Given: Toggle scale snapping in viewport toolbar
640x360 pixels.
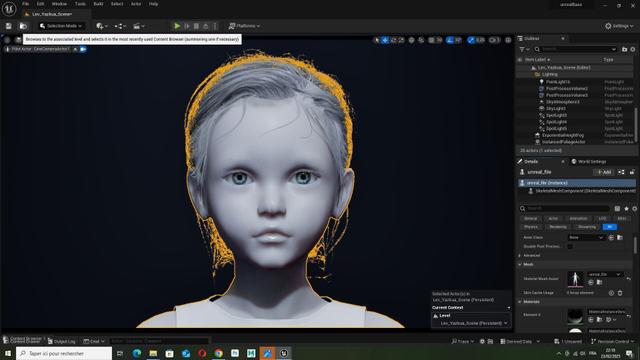Looking at the screenshot, I should tap(471, 40).
